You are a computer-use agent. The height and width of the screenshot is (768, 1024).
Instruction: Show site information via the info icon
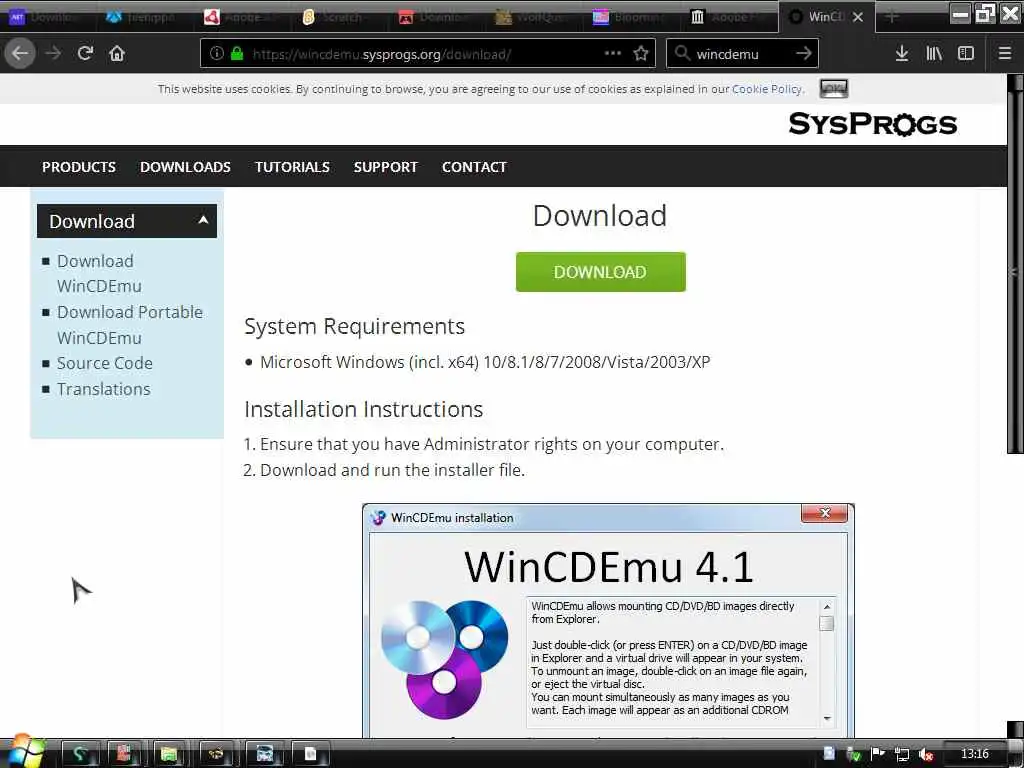tap(217, 54)
